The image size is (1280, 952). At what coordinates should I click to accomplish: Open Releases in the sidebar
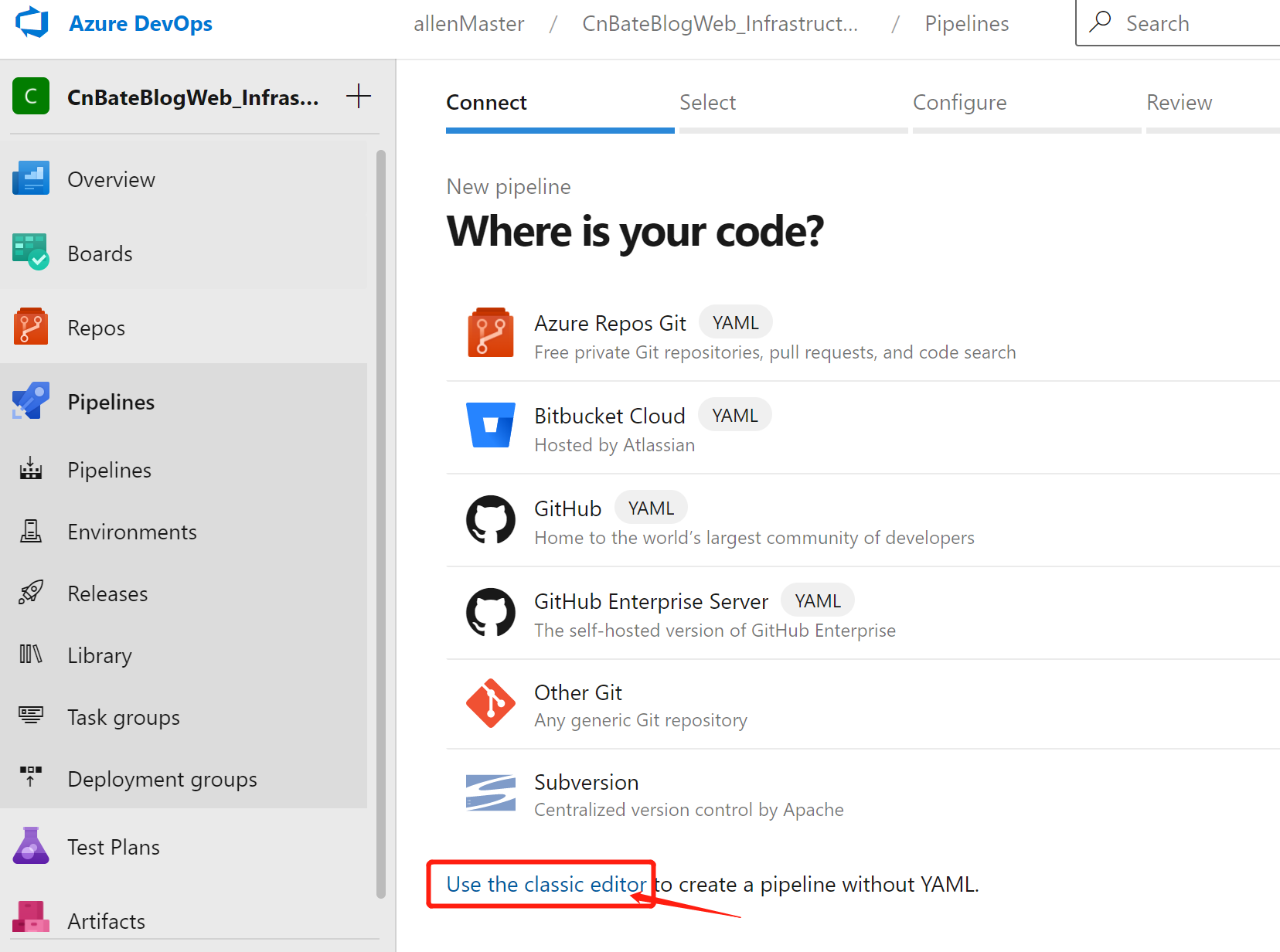tap(107, 594)
